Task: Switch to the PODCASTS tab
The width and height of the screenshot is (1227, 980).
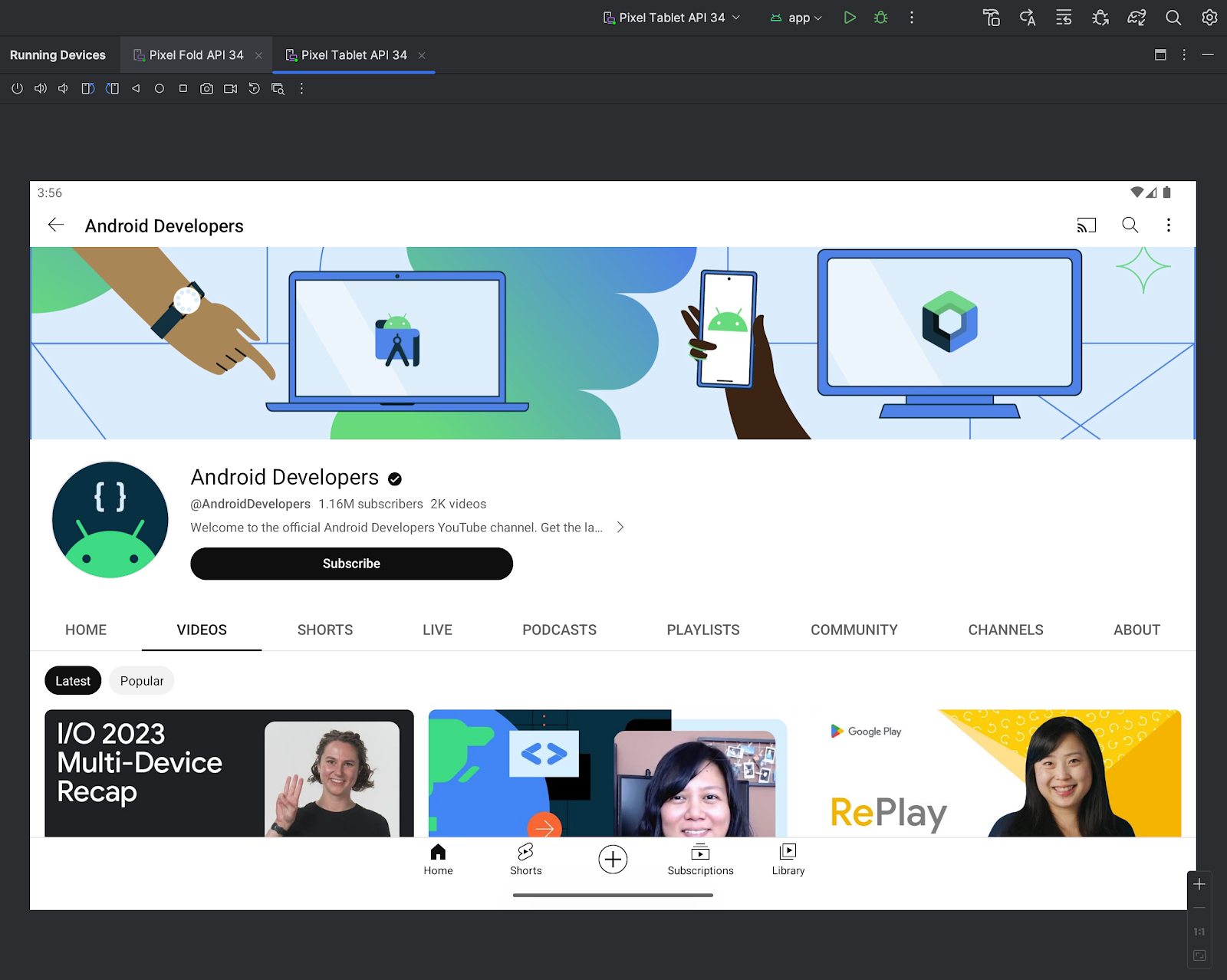Action: click(560, 630)
